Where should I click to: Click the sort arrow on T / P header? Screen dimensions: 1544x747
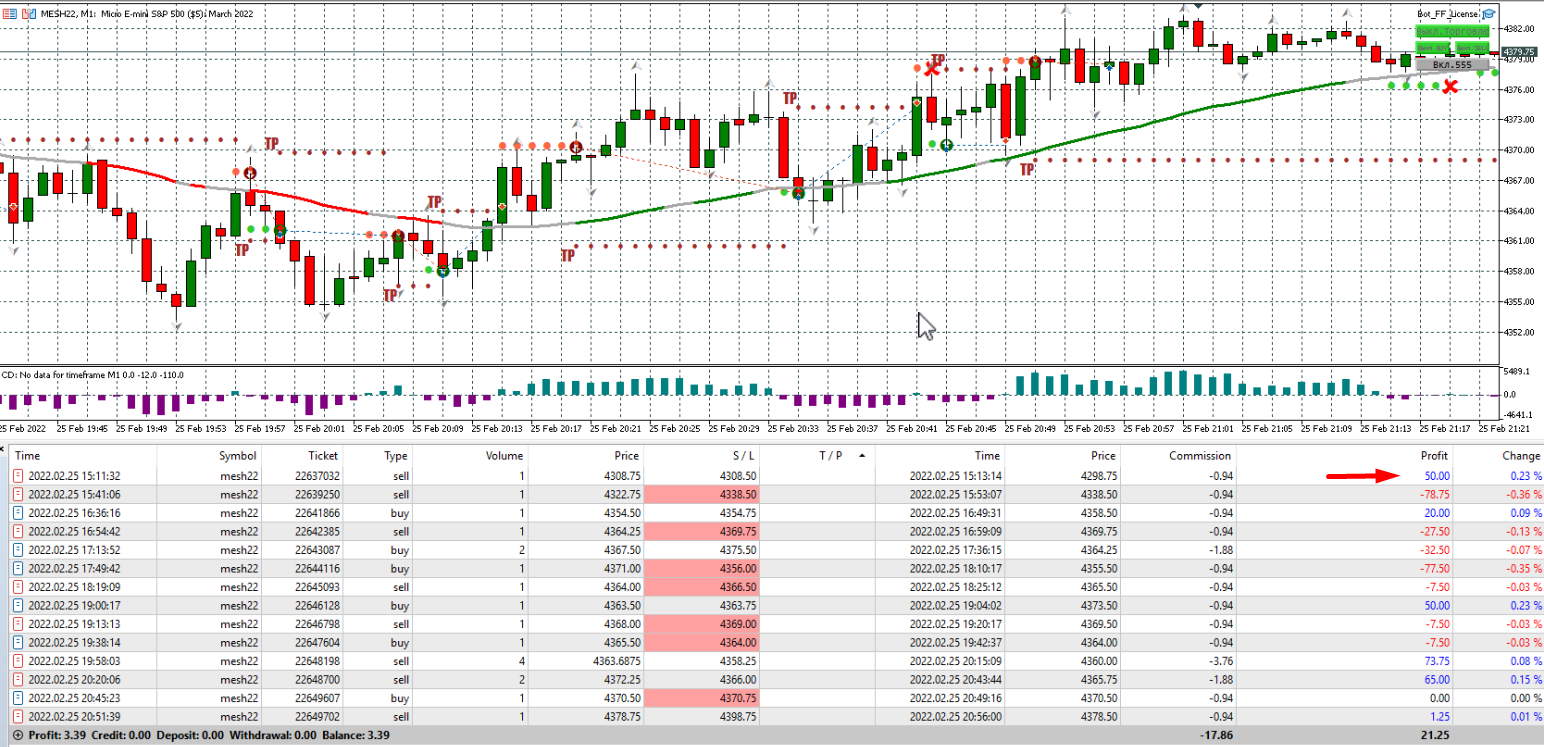(861, 455)
